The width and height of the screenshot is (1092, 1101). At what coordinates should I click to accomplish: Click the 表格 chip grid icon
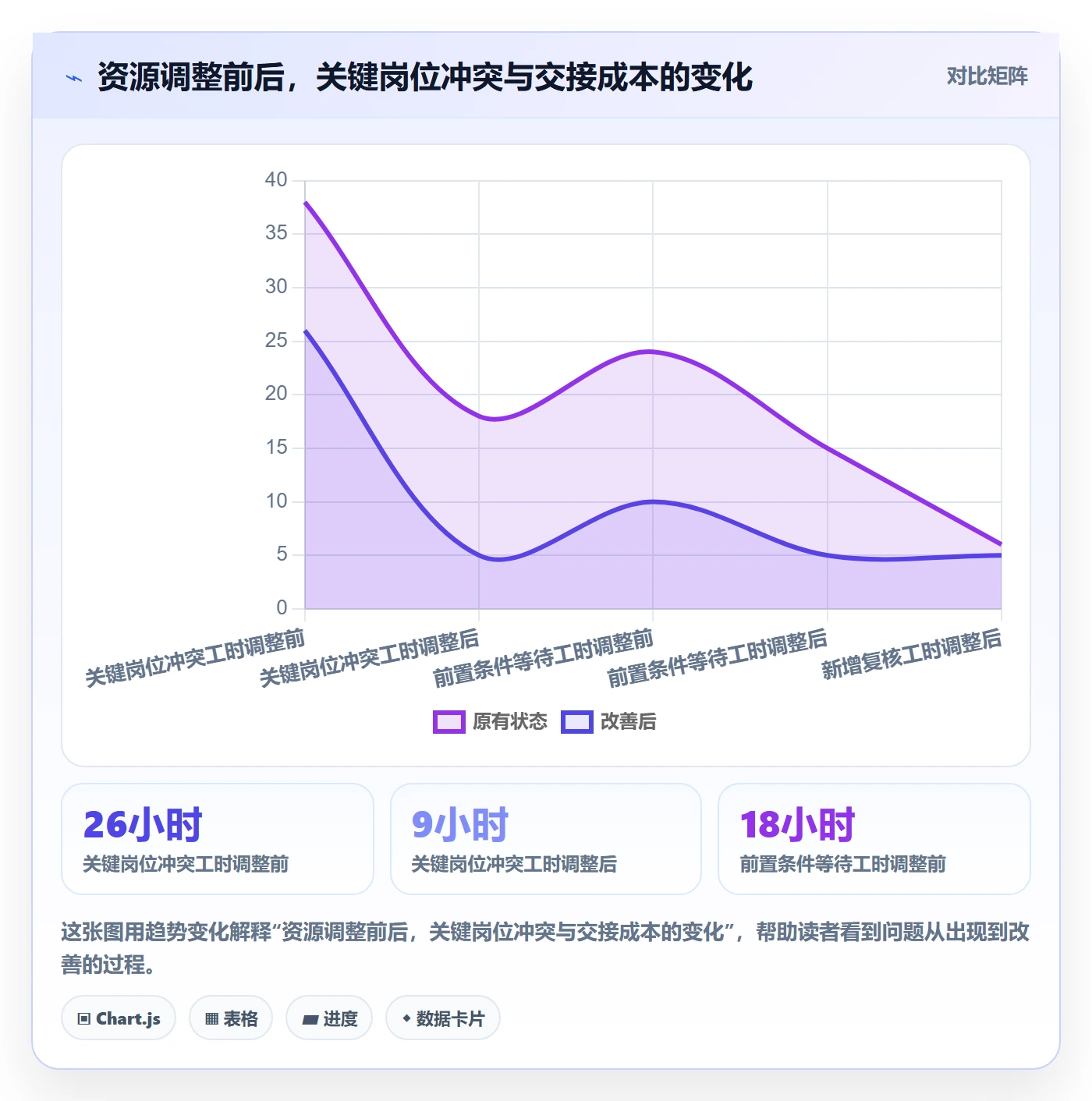point(211,1019)
